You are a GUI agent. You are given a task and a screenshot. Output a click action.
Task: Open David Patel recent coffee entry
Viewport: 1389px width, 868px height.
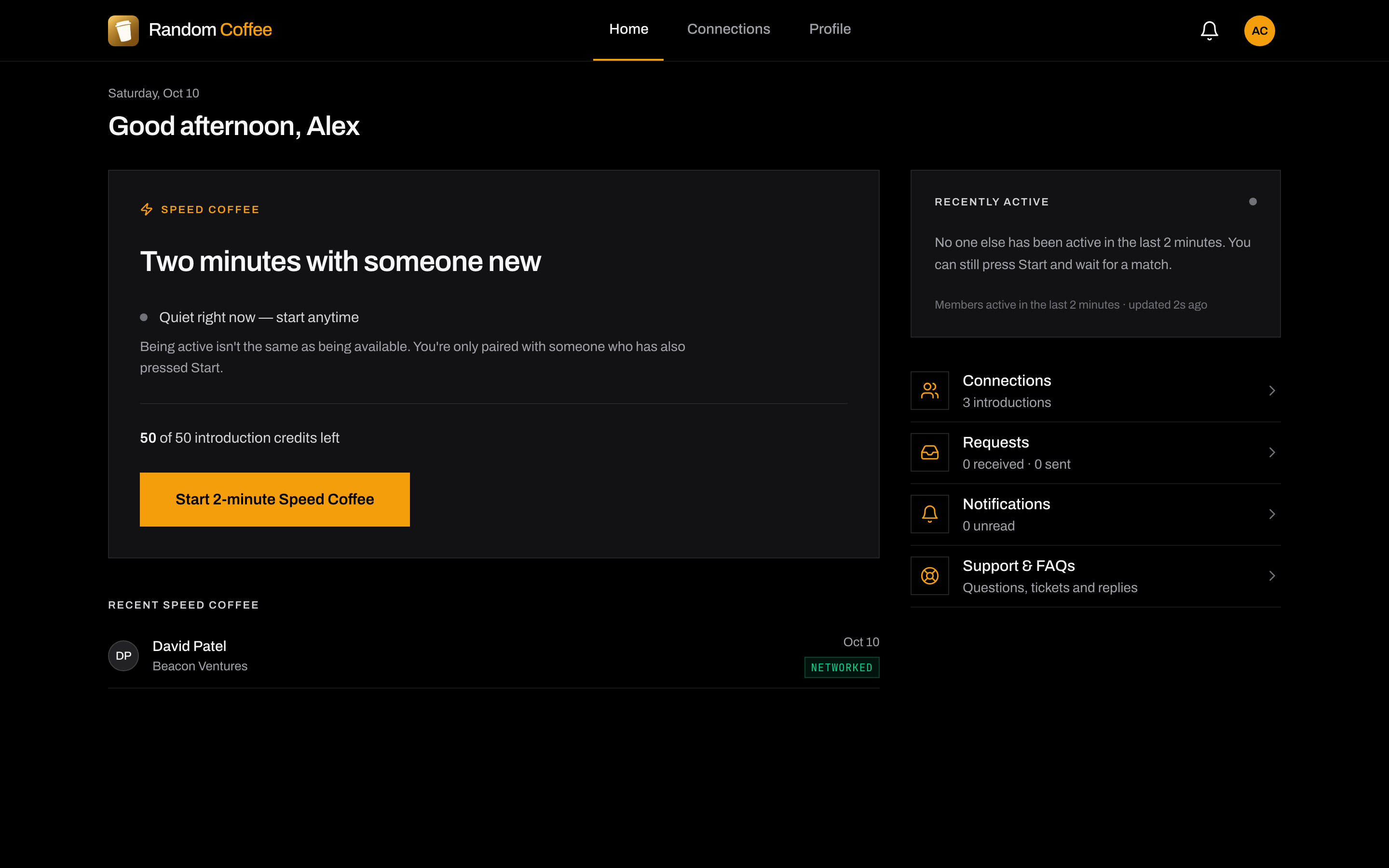coord(493,656)
